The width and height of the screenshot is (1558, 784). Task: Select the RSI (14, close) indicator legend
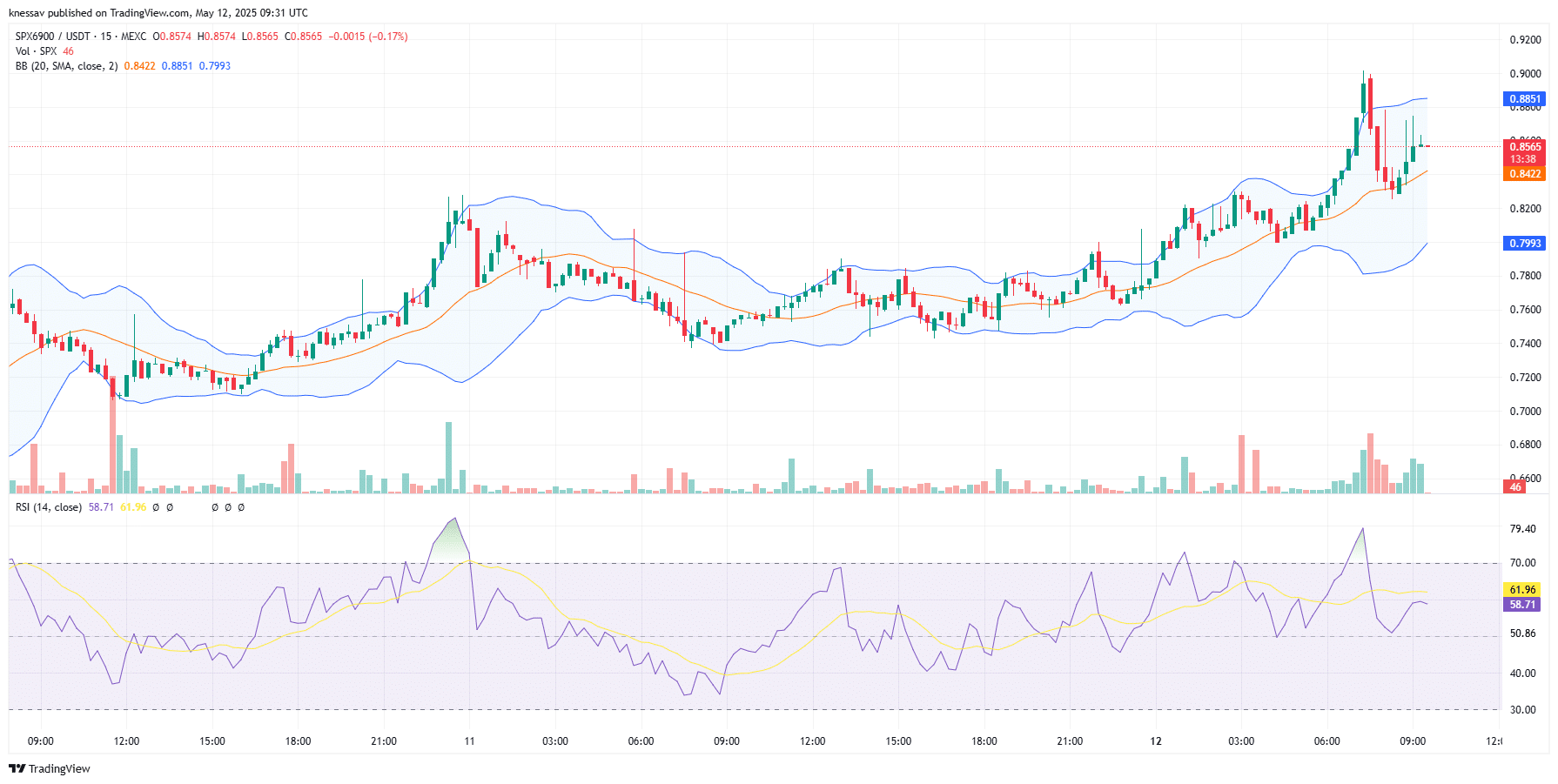(49, 507)
